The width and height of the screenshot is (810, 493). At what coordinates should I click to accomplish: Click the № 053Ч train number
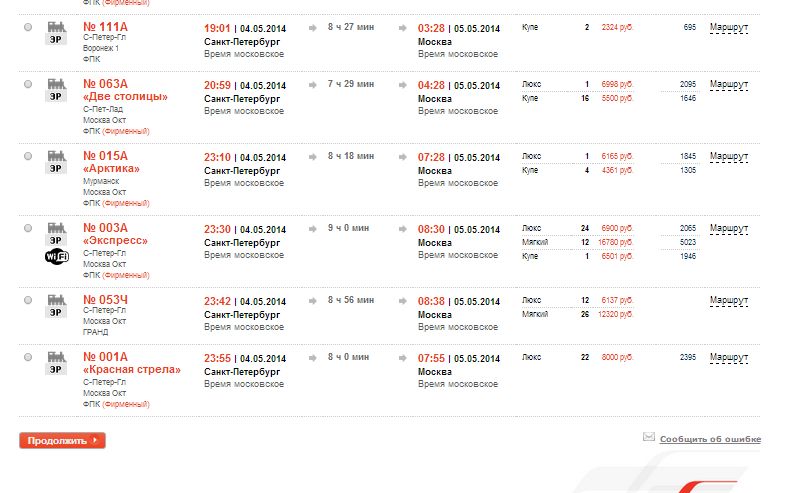point(105,300)
